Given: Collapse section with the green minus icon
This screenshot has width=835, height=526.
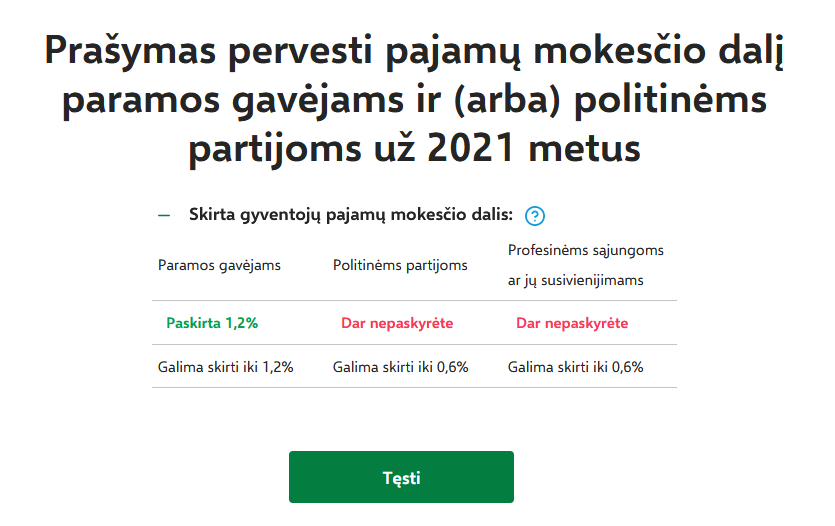Looking at the screenshot, I should (x=164, y=216).
